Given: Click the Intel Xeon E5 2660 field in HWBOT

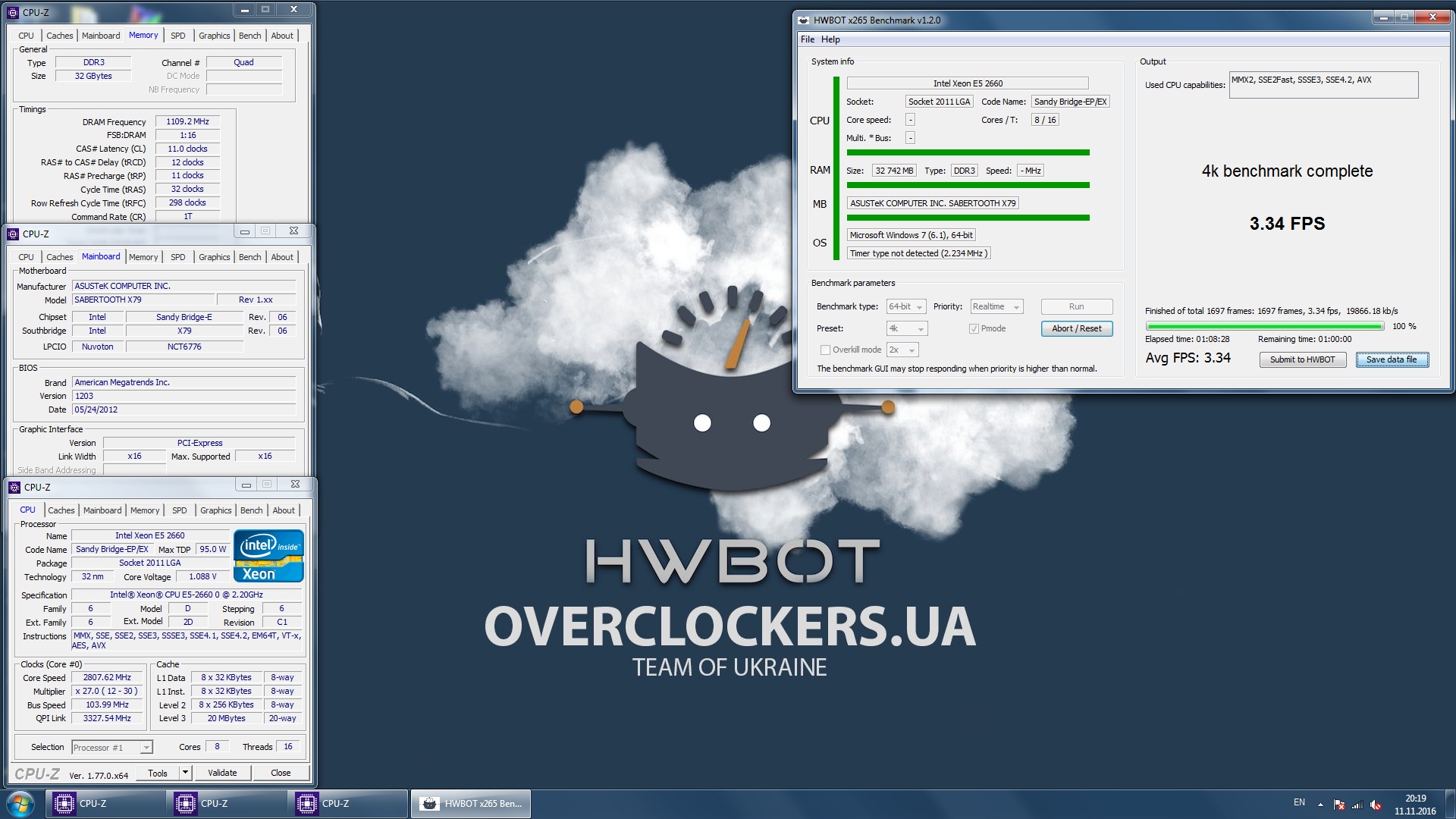Looking at the screenshot, I should click(x=968, y=83).
